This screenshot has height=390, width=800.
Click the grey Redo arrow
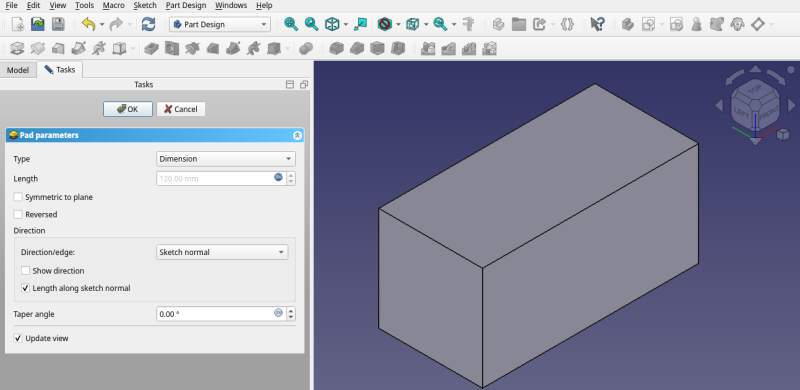116,24
